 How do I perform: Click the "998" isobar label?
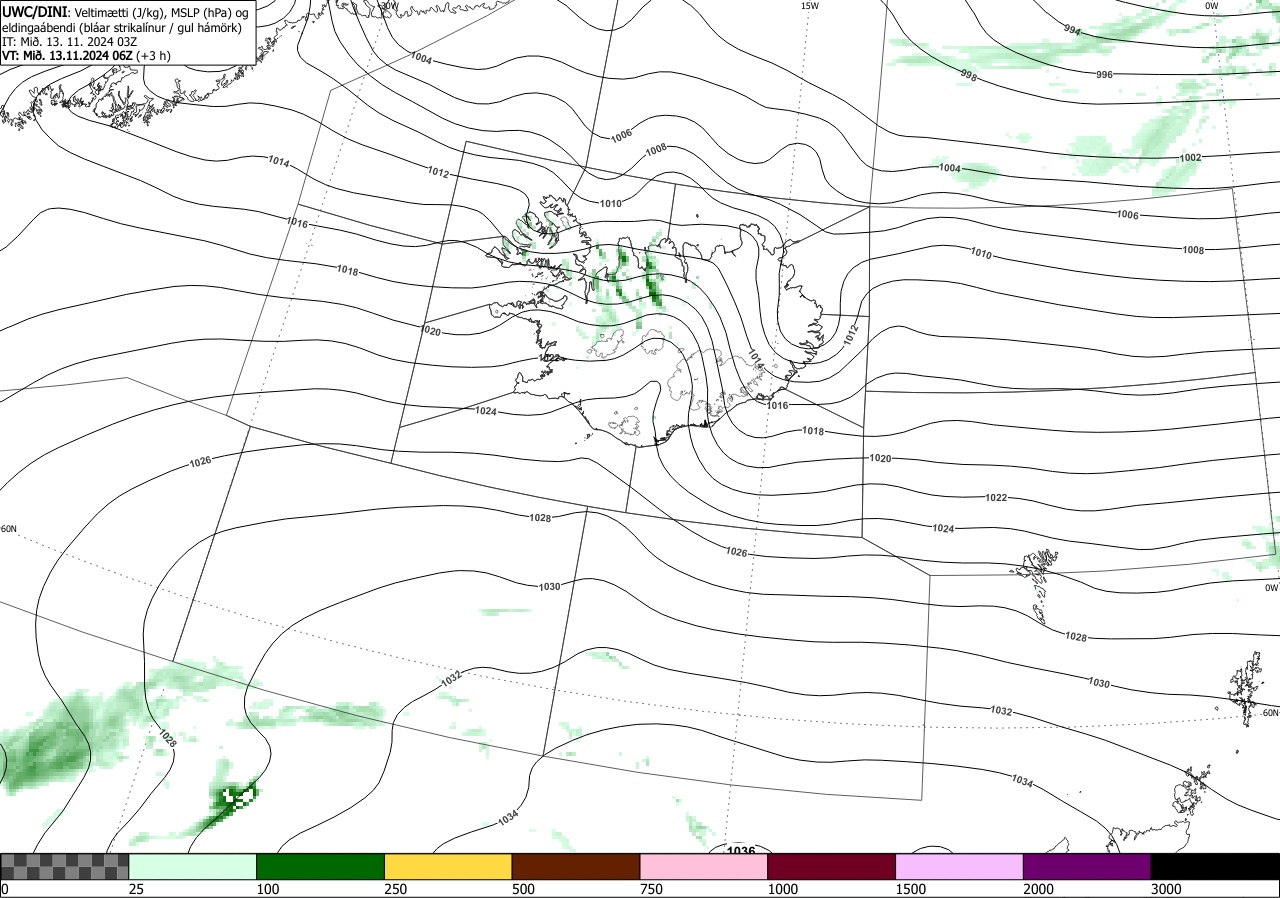[x=968, y=75]
